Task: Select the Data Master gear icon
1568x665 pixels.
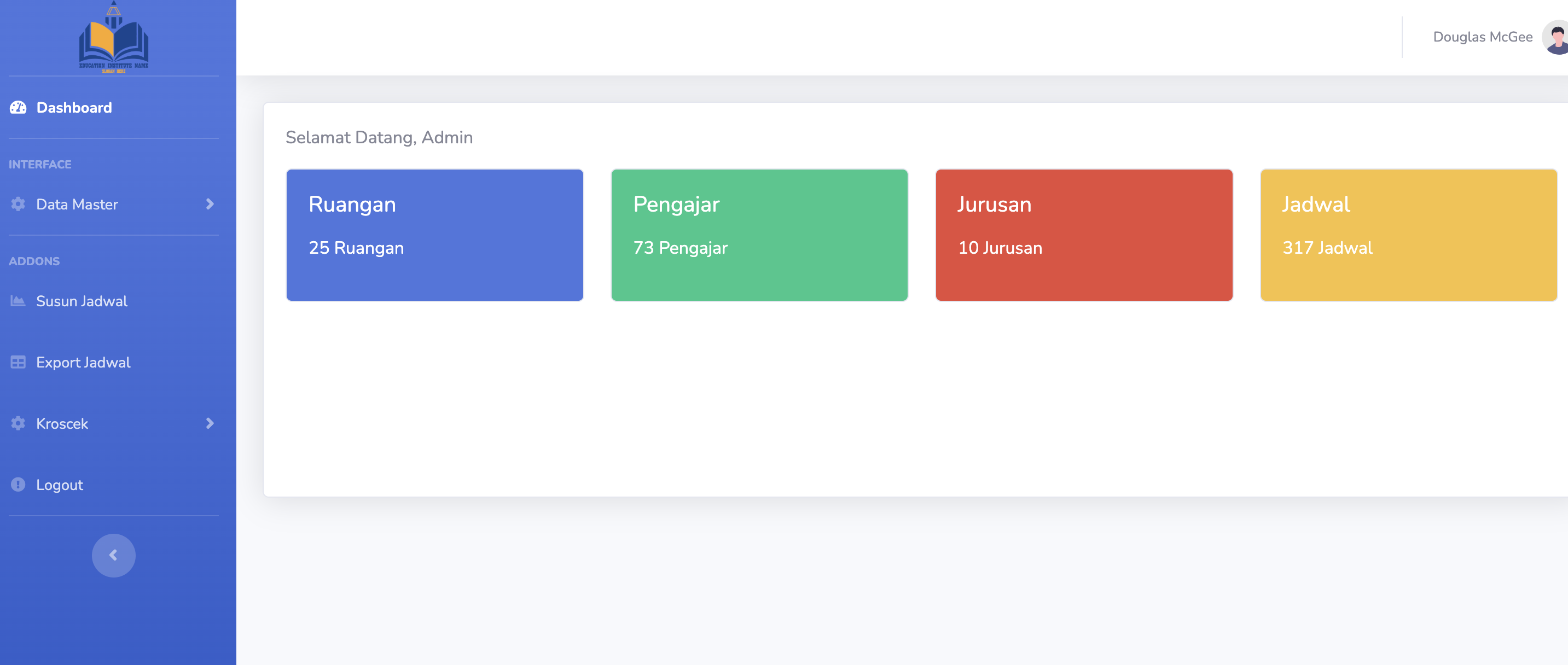Action: pos(18,205)
